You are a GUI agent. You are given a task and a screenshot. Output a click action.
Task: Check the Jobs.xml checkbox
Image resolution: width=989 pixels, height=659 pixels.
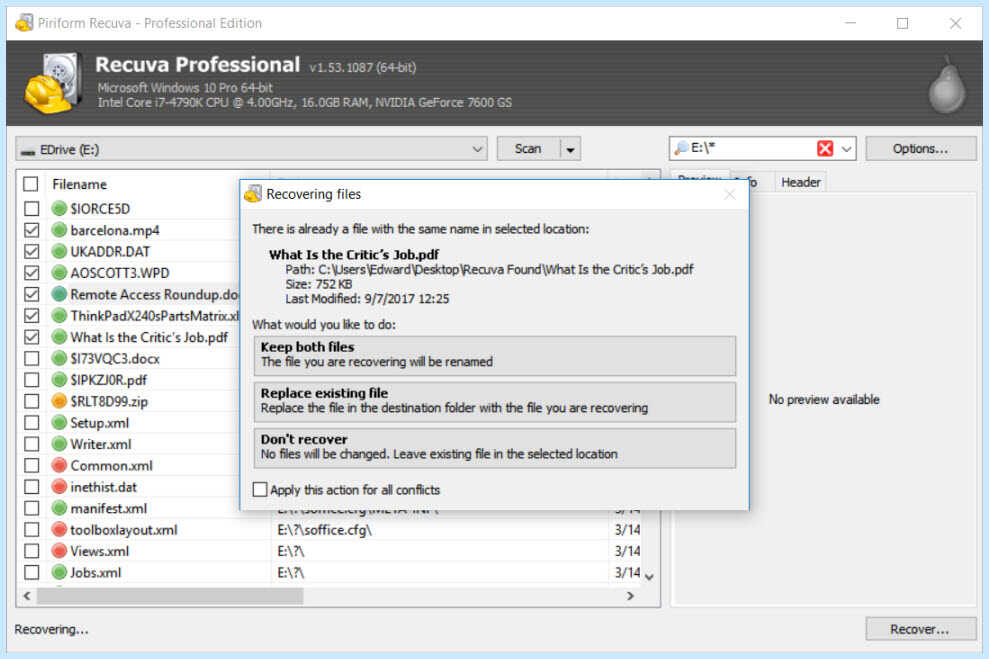(32, 573)
